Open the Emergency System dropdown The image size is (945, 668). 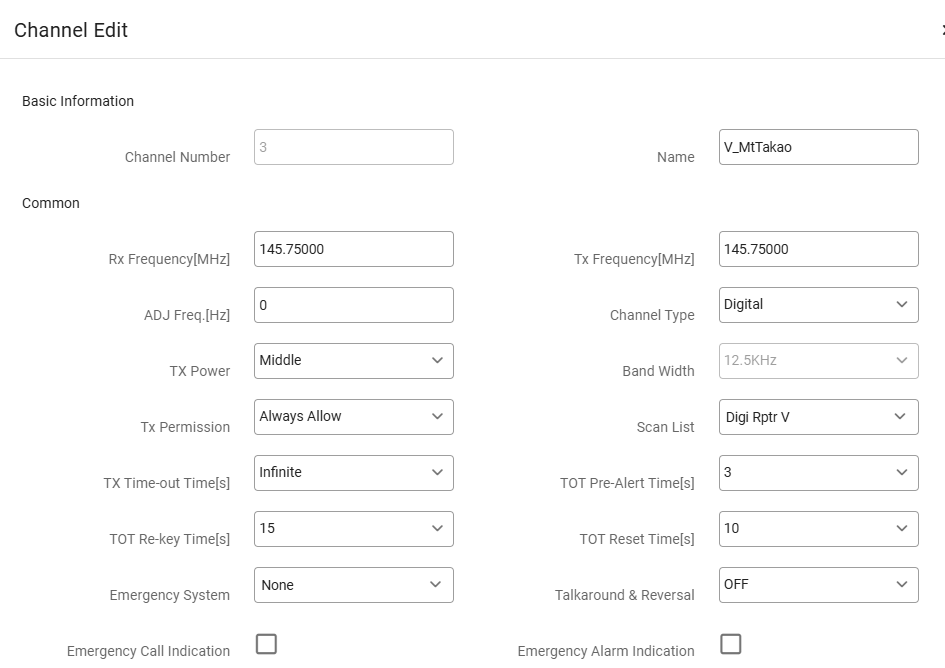pyautogui.click(x=353, y=585)
